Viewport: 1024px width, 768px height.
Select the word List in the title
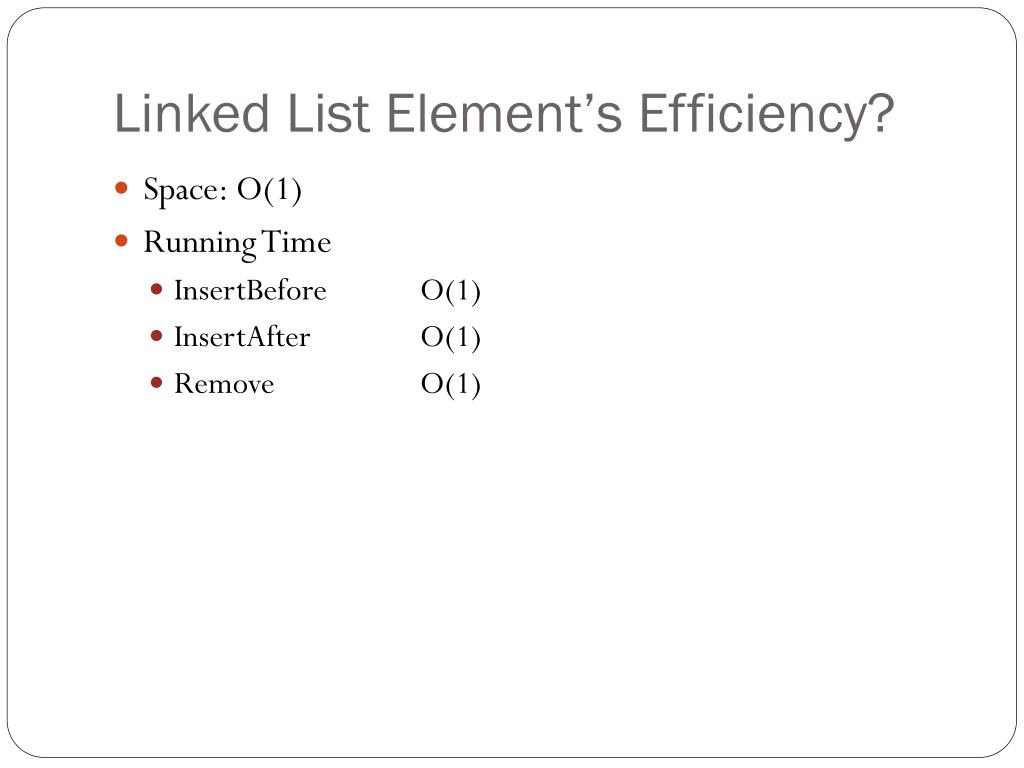[x=328, y=113]
